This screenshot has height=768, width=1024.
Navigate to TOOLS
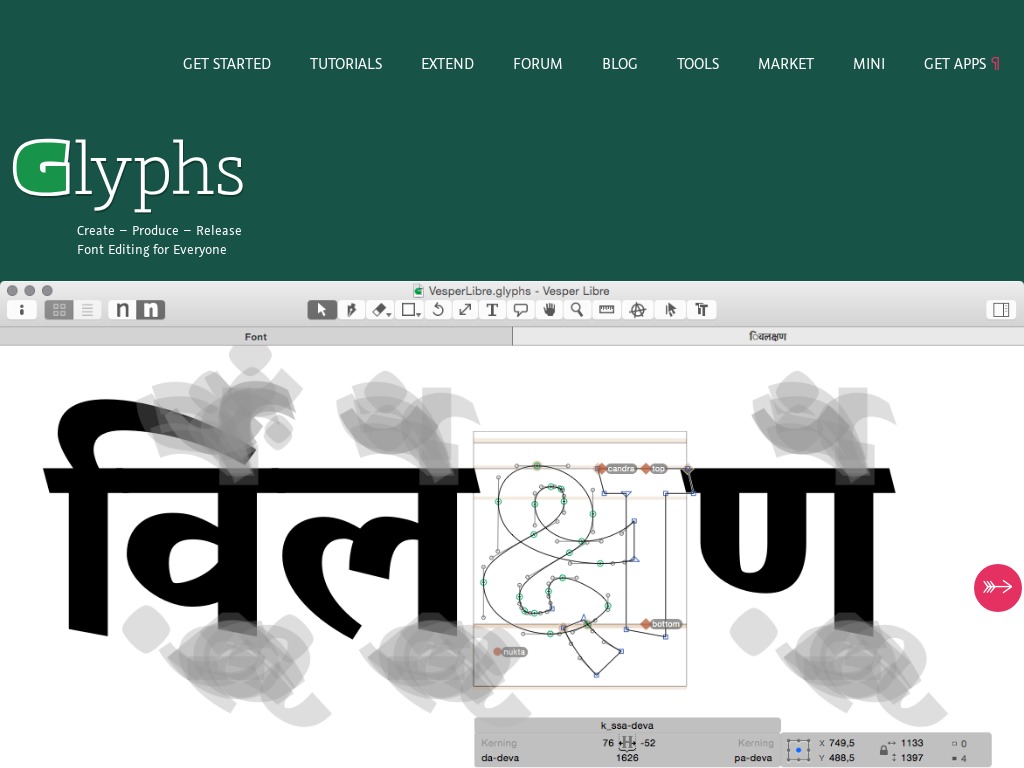[x=697, y=64]
